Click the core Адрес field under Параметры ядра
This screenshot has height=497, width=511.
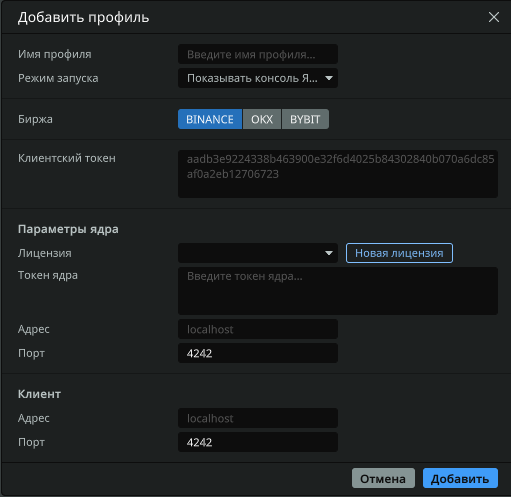[x=258, y=329]
